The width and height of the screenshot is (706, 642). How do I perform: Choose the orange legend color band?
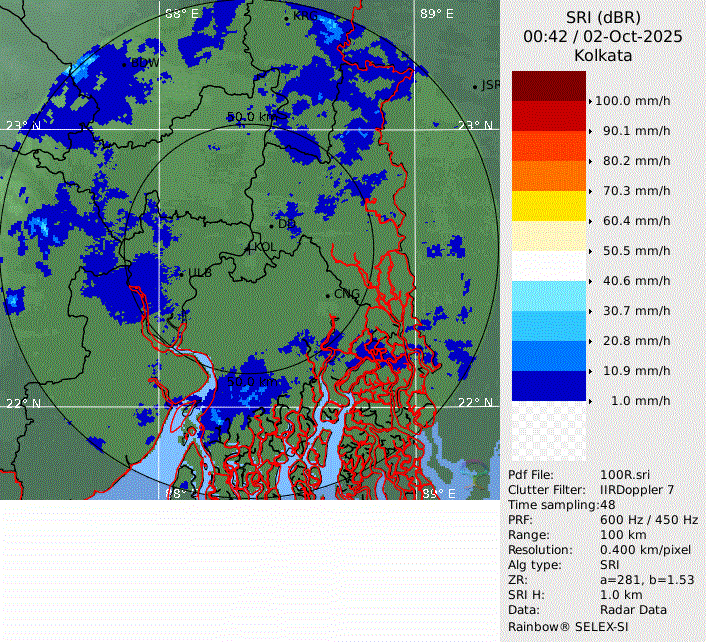tap(548, 176)
